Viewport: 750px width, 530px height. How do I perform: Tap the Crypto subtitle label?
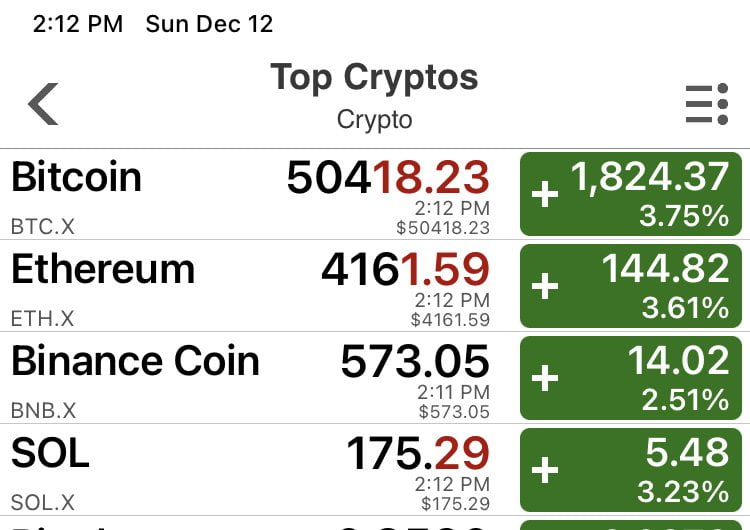coord(374,120)
